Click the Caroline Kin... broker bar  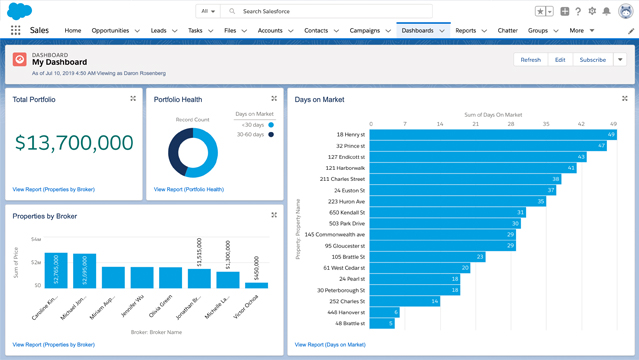coord(56,270)
